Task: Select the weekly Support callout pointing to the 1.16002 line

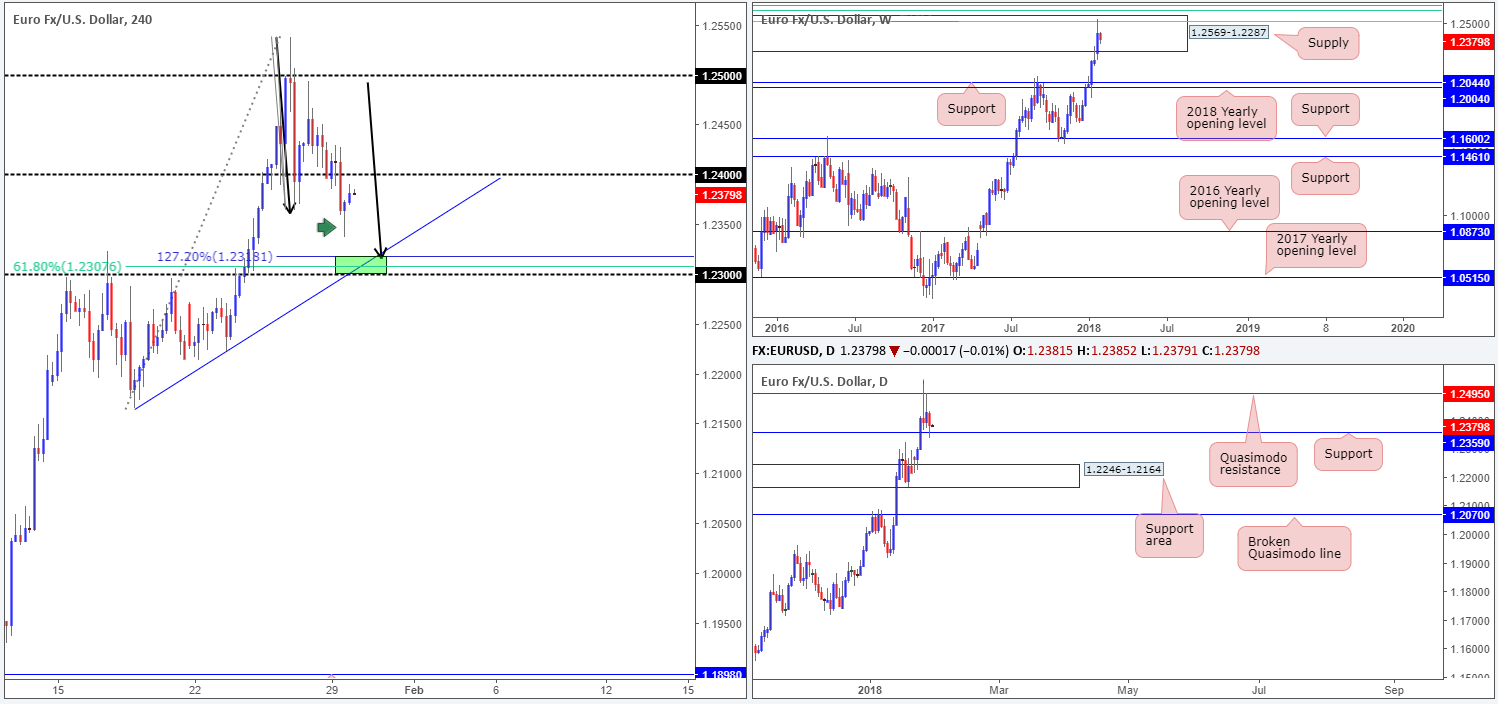Action: point(1326,109)
